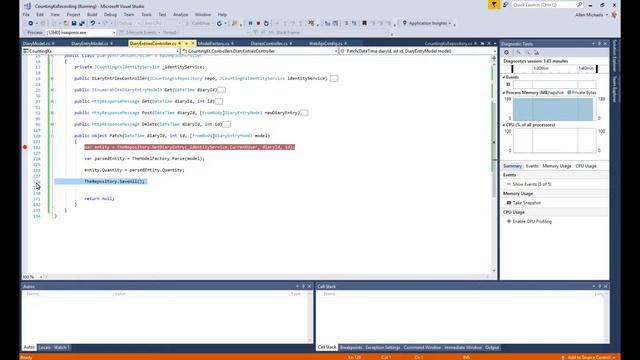640x360 pixels.
Task: Undo the last edit
Action: 93,23
